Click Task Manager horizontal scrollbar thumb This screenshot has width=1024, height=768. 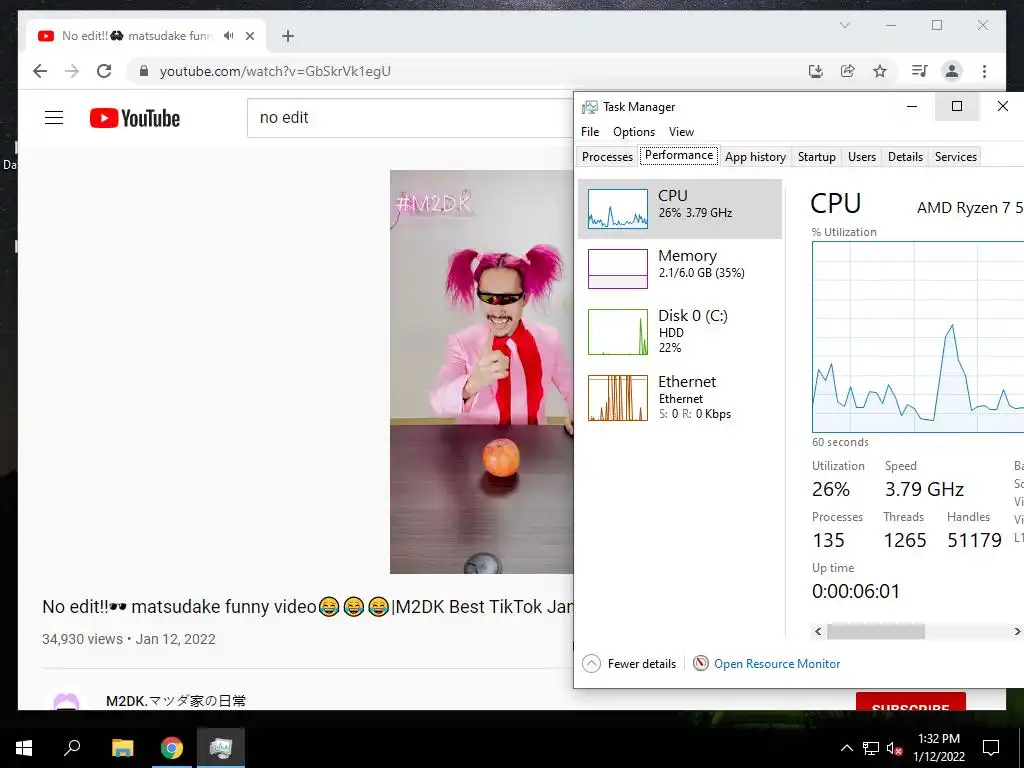(875, 632)
